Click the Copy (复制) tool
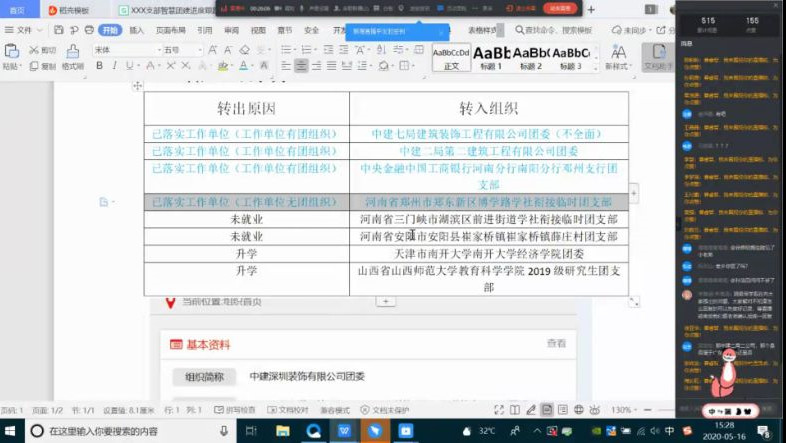The image size is (786, 443). pos(42,66)
